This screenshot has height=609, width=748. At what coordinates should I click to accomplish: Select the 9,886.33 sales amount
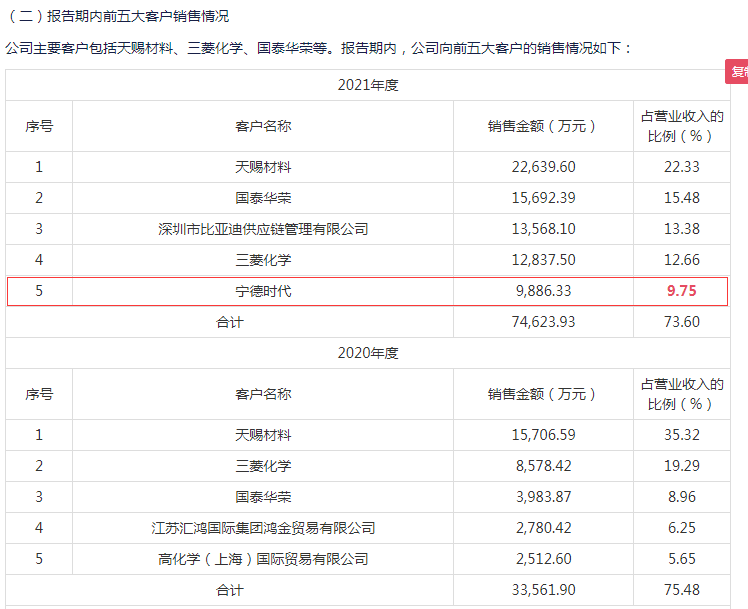pyautogui.click(x=543, y=291)
